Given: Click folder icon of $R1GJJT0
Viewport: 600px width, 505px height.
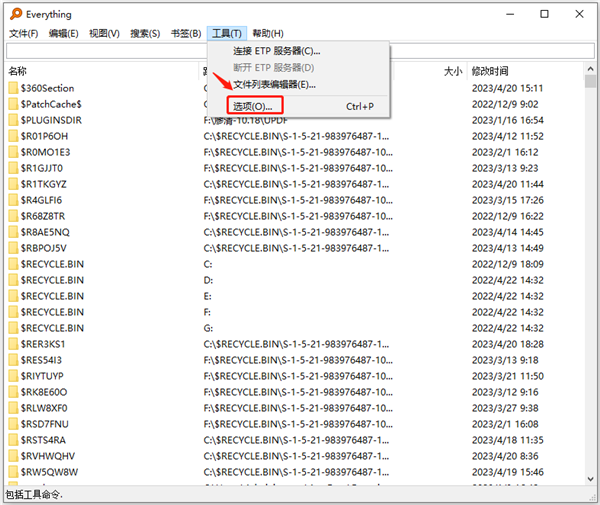Looking at the screenshot, I should tap(13, 168).
